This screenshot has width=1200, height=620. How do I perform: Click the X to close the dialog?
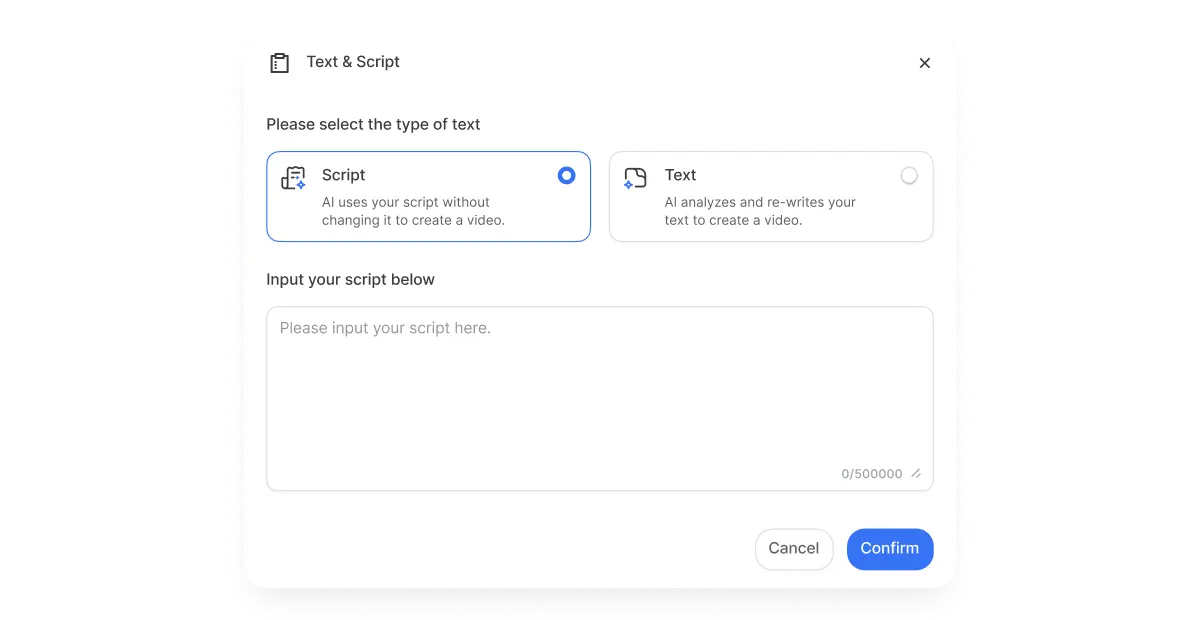click(x=925, y=62)
